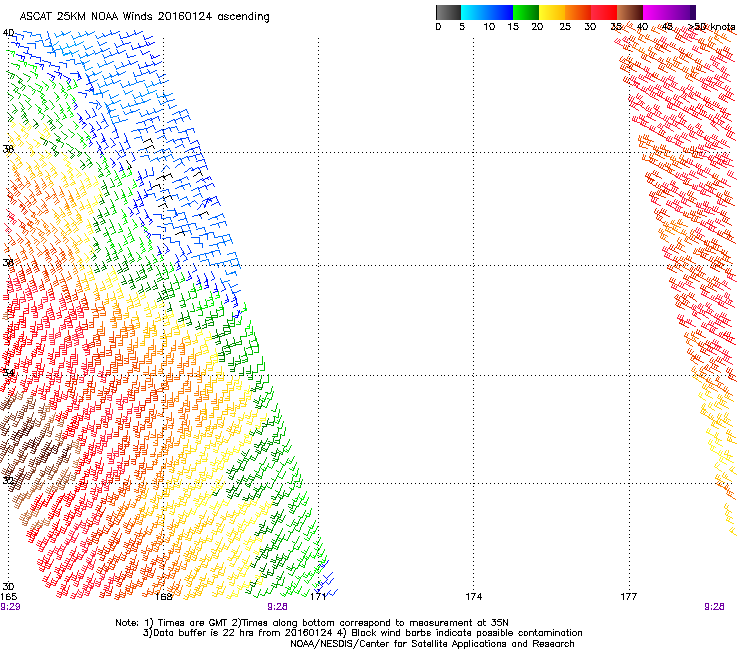Screen dimensions: 740x650
Task: Select the brown 35-40 knots legend segment
Action: click(x=630, y=12)
